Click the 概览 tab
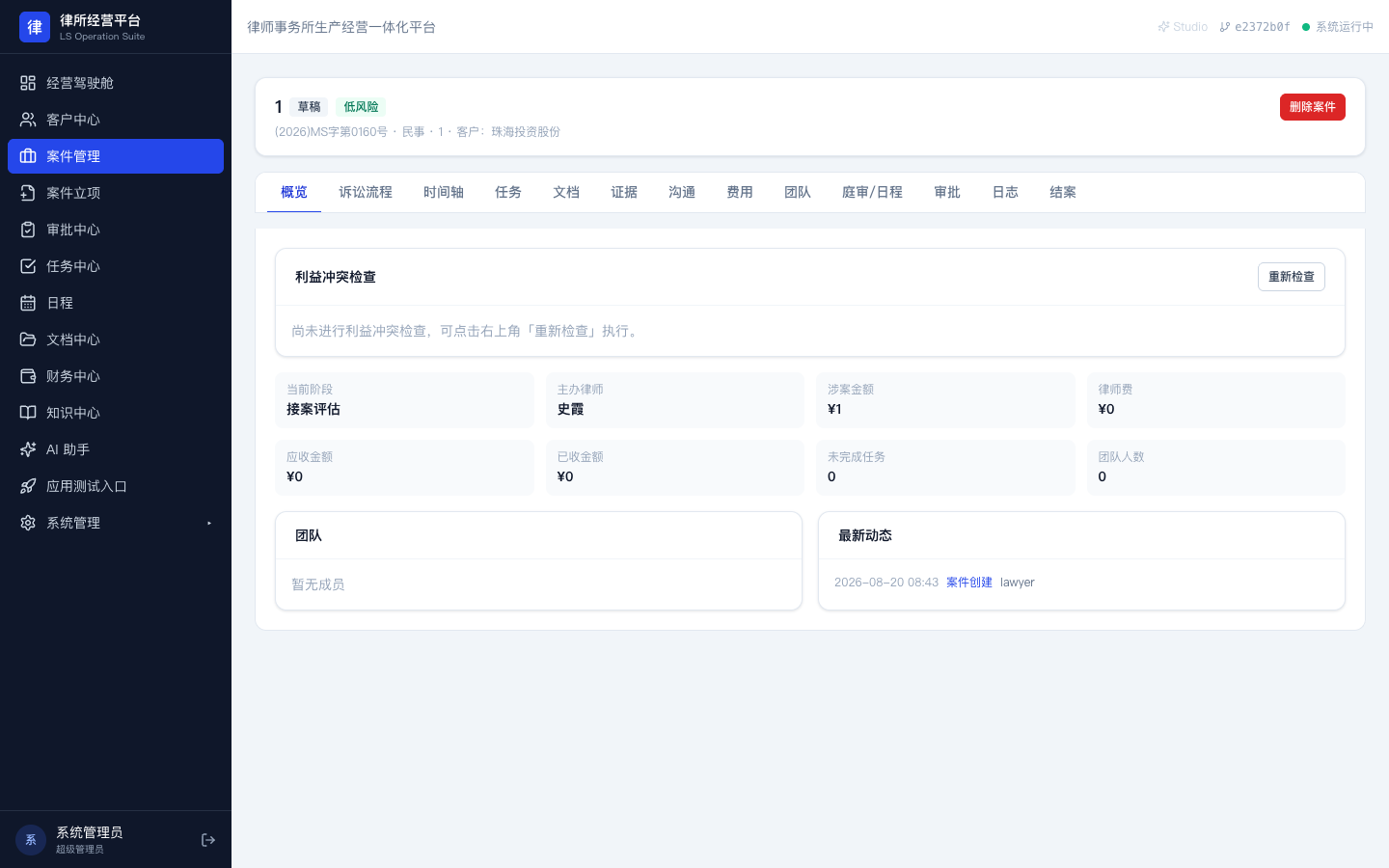This screenshot has width=1389, height=868. coord(294,193)
